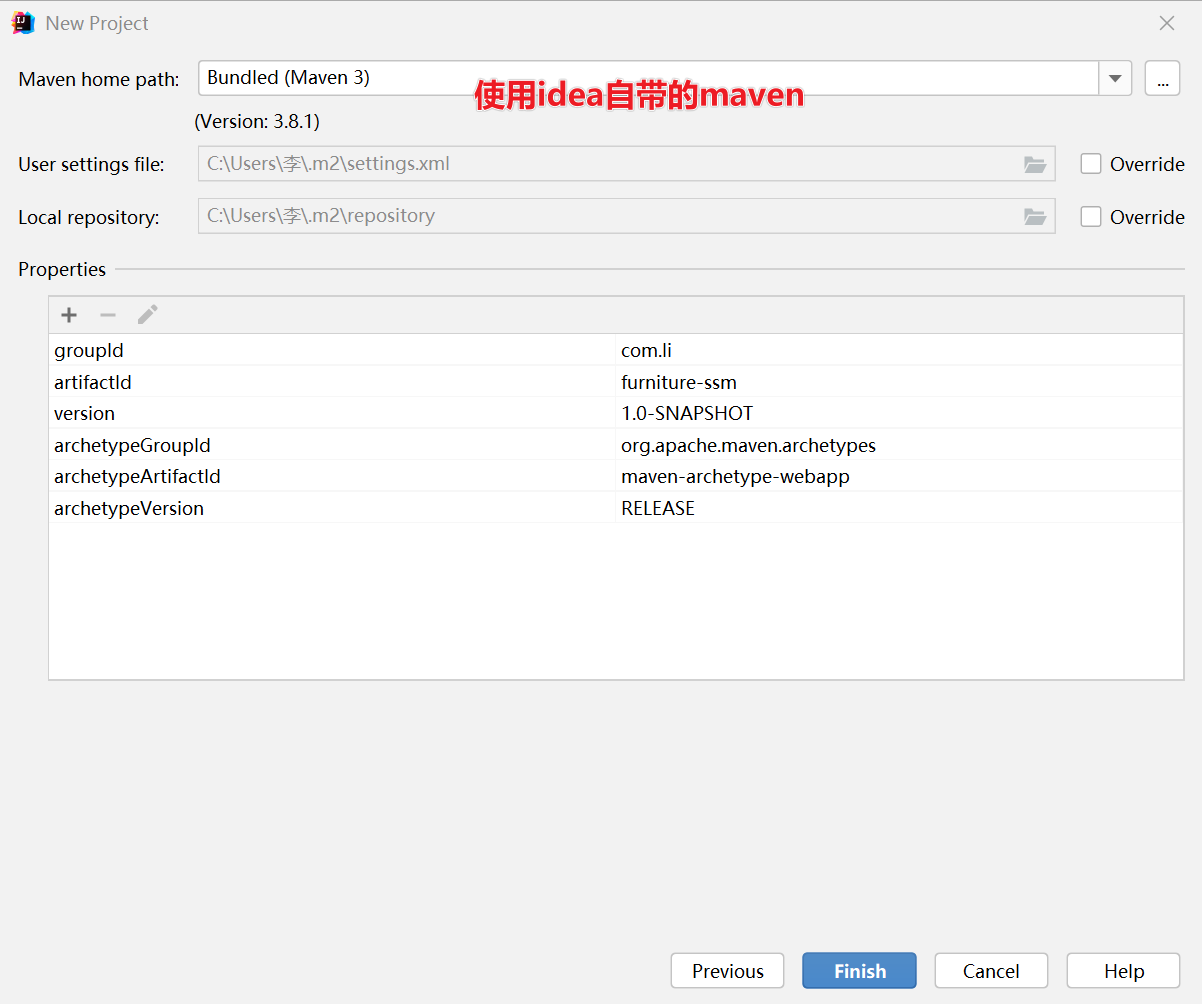This screenshot has width=1202, height=1004.
Task: Go back with the Previous button
Action: pyautogui.click(x=728, y=971)
